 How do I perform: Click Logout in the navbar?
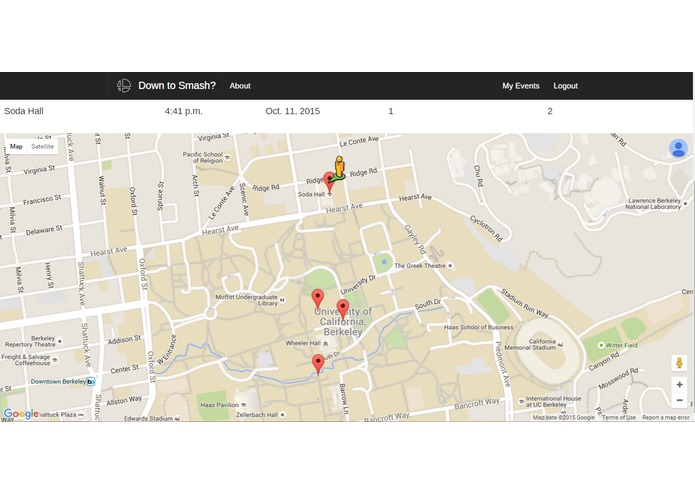[x=566, y=86]
